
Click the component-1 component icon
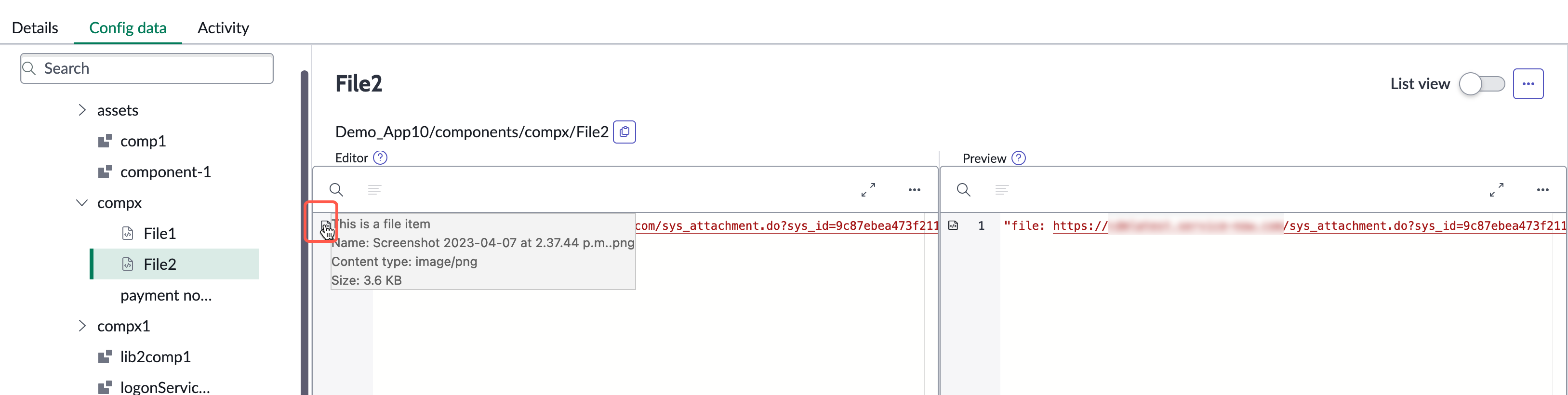point(105,171)
